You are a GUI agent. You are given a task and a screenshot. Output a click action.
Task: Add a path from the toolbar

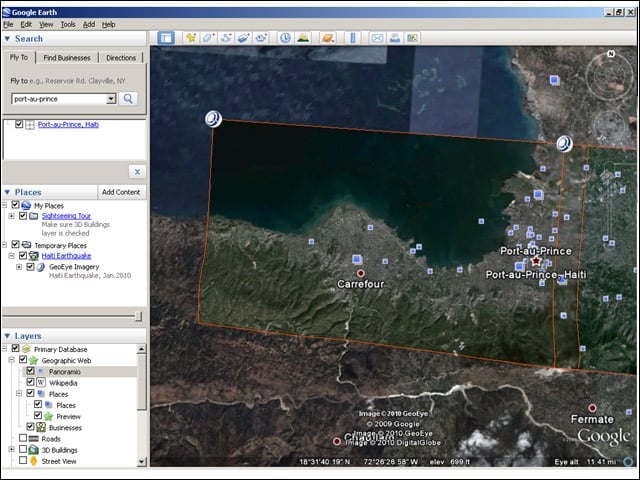point(226,38)
